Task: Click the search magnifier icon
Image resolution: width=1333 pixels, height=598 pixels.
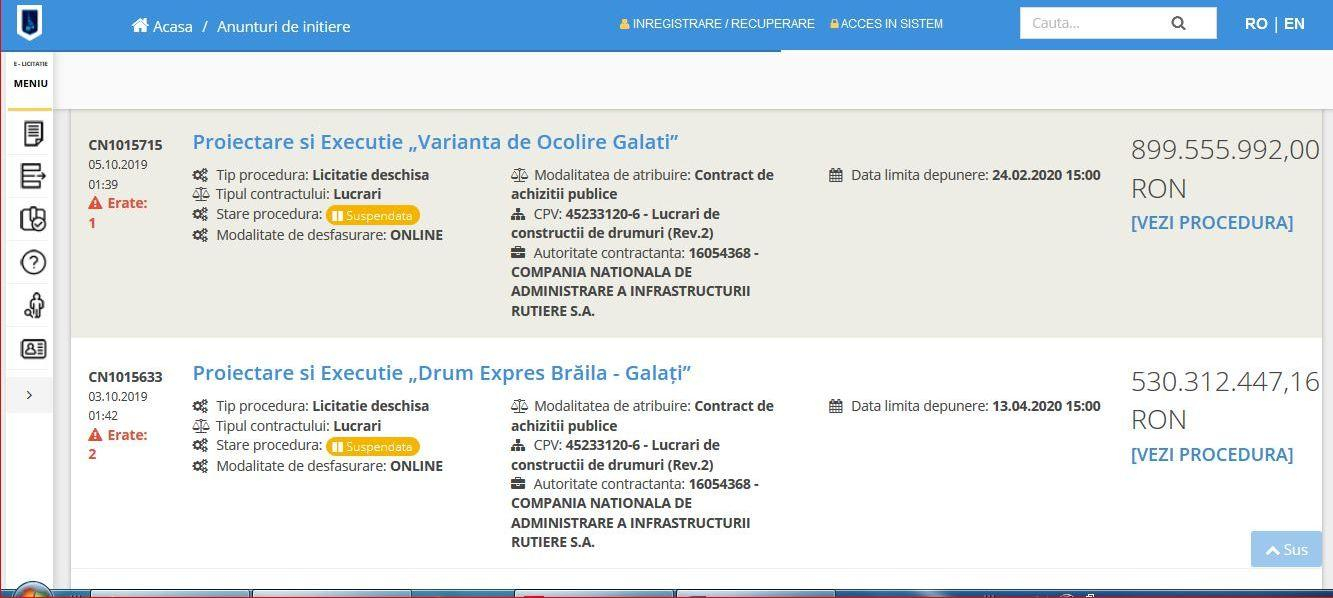Action: tap(1178, 22)
